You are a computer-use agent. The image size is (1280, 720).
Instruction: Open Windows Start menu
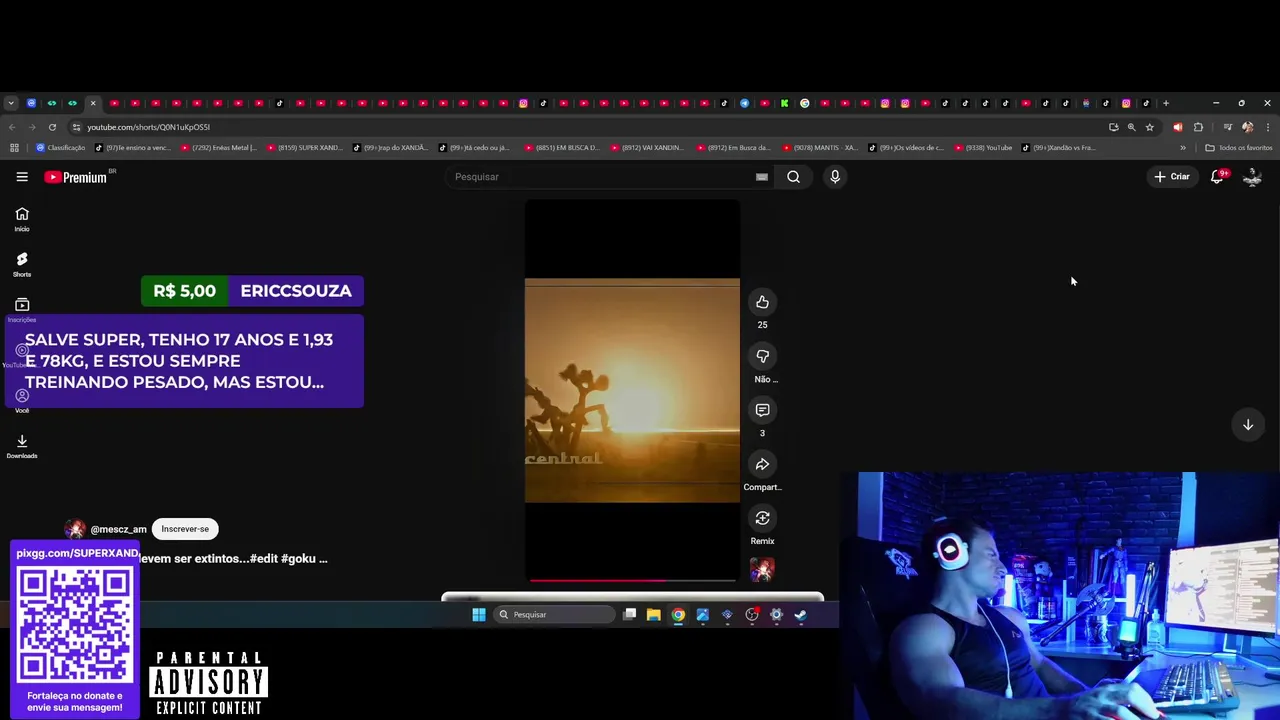tap(479, 615)
